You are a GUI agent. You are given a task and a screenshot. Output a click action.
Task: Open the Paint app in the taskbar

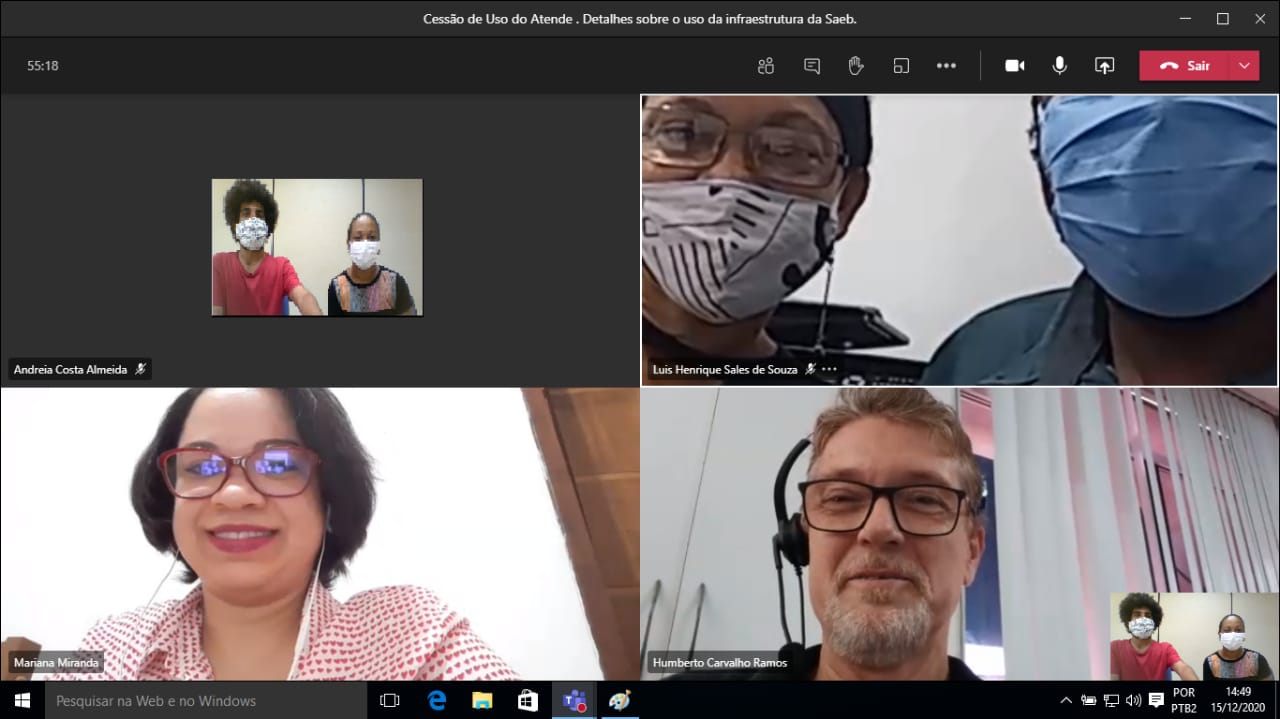[619, 700]
